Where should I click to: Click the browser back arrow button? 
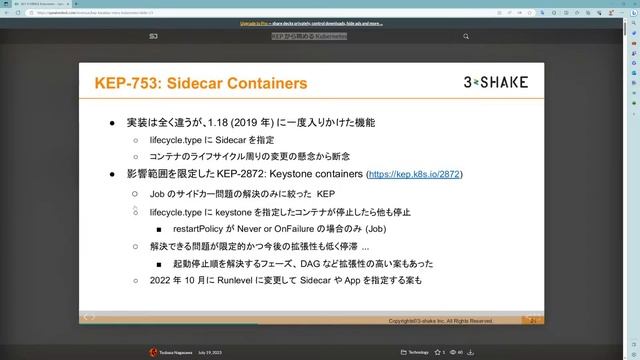(7, 13)
